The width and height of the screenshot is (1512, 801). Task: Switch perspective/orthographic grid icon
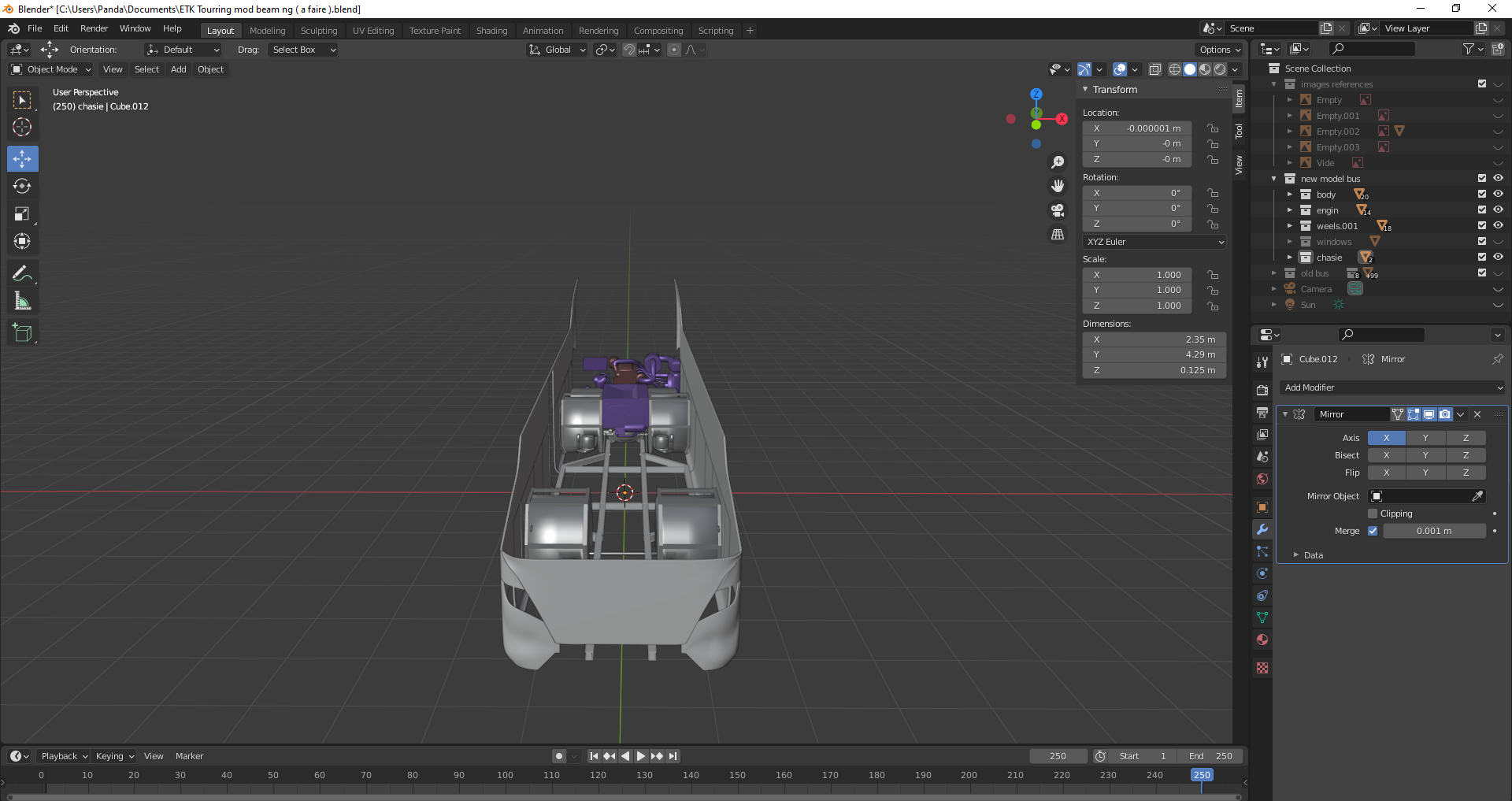click(x=1058, y=235)
